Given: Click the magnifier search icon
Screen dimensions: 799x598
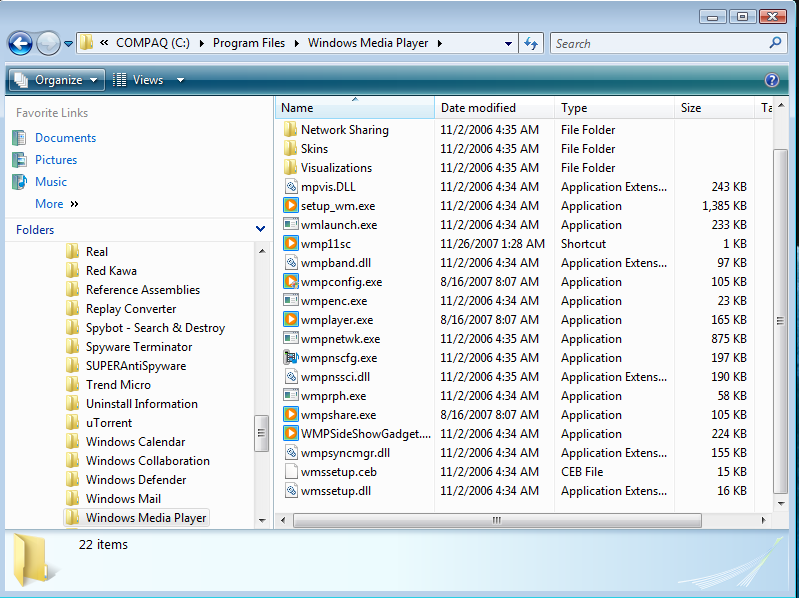Looking at the screenshot, I should 775,43.
